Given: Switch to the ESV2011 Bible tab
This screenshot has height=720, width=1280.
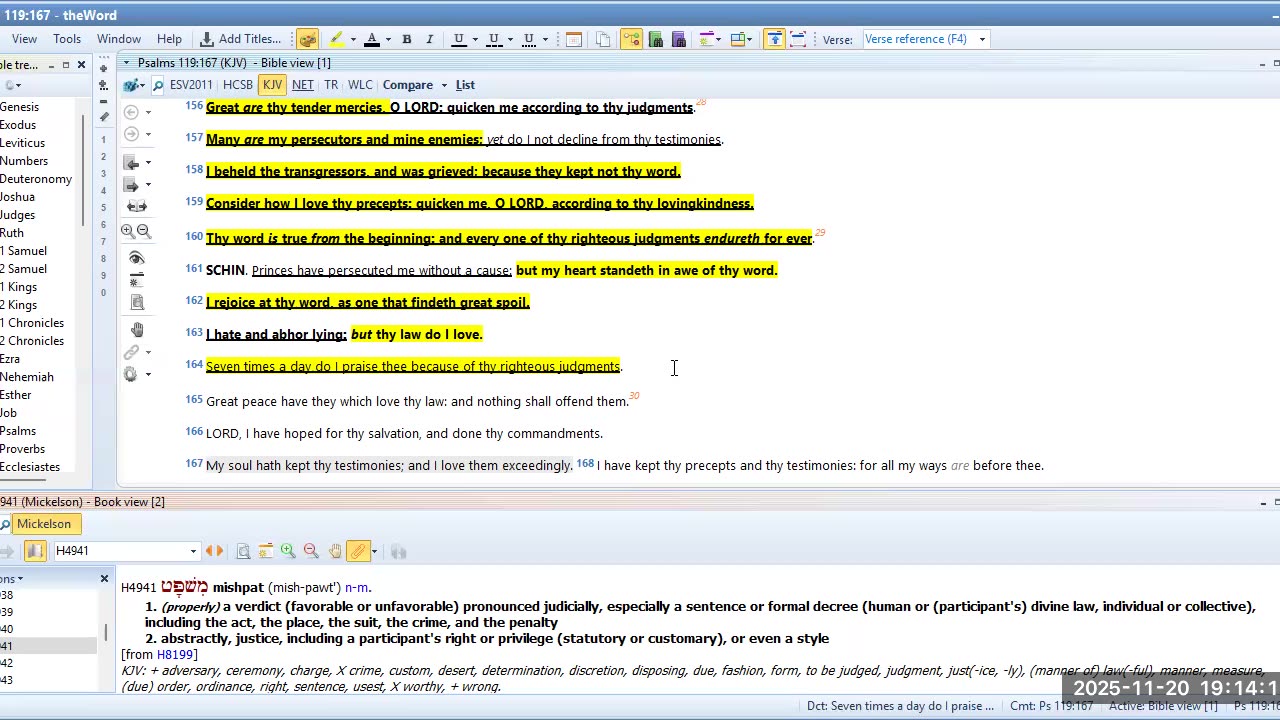Looking at the screenshot, I should 191,85.
